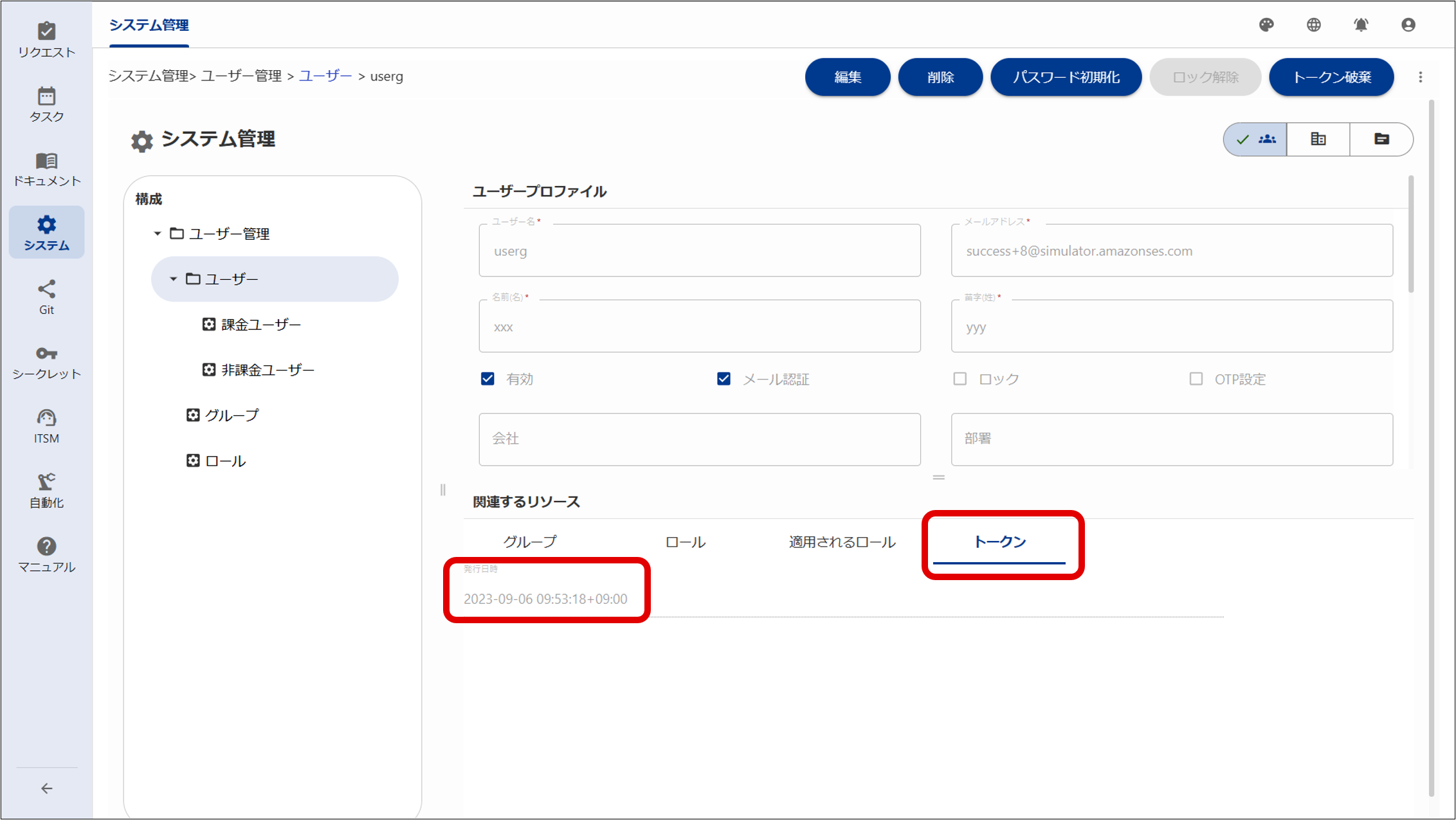
Task: Uncheck the 有効 checkbox
Action: [487, 379]
